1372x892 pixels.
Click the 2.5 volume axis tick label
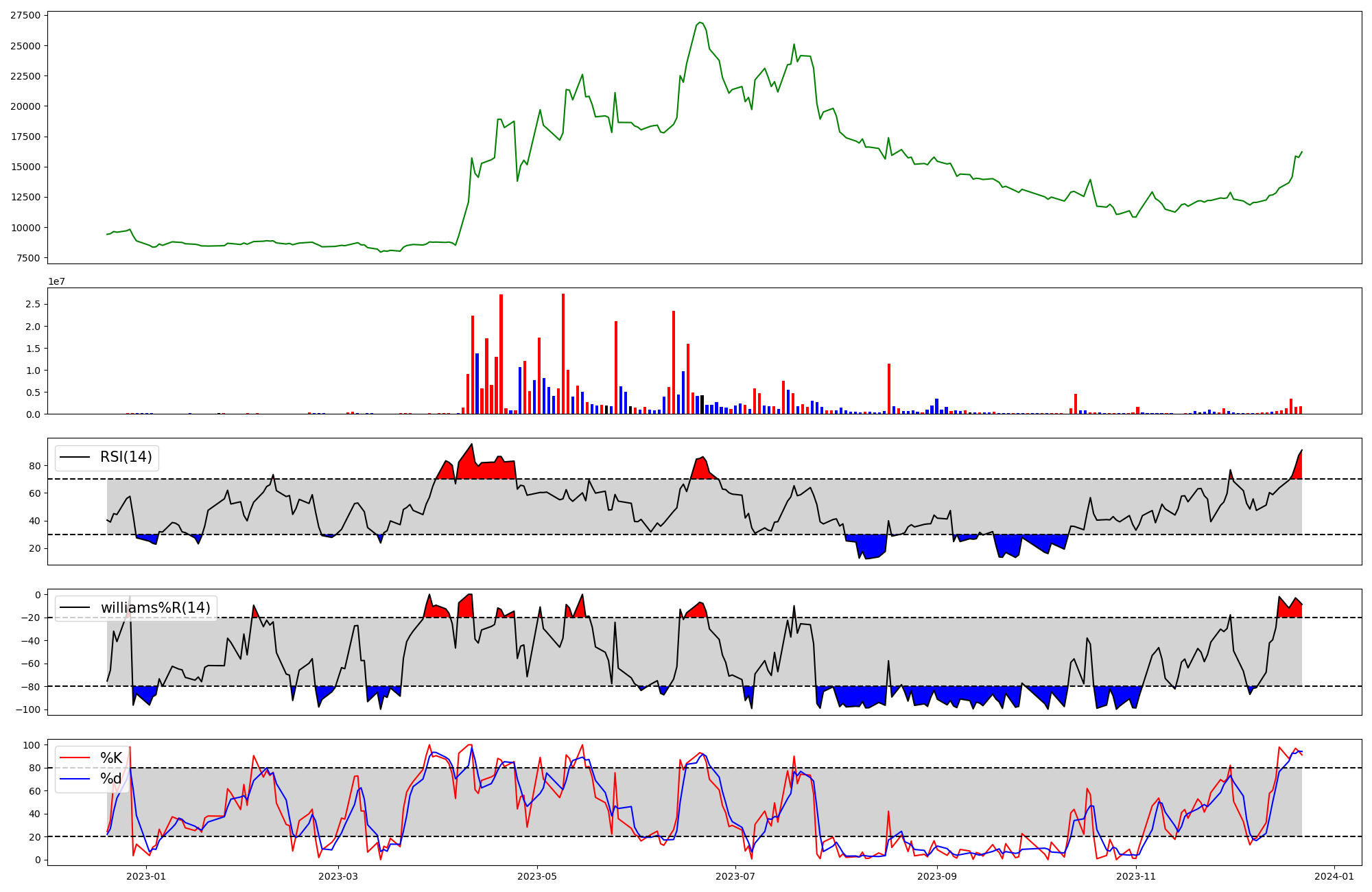pos(33,305)
